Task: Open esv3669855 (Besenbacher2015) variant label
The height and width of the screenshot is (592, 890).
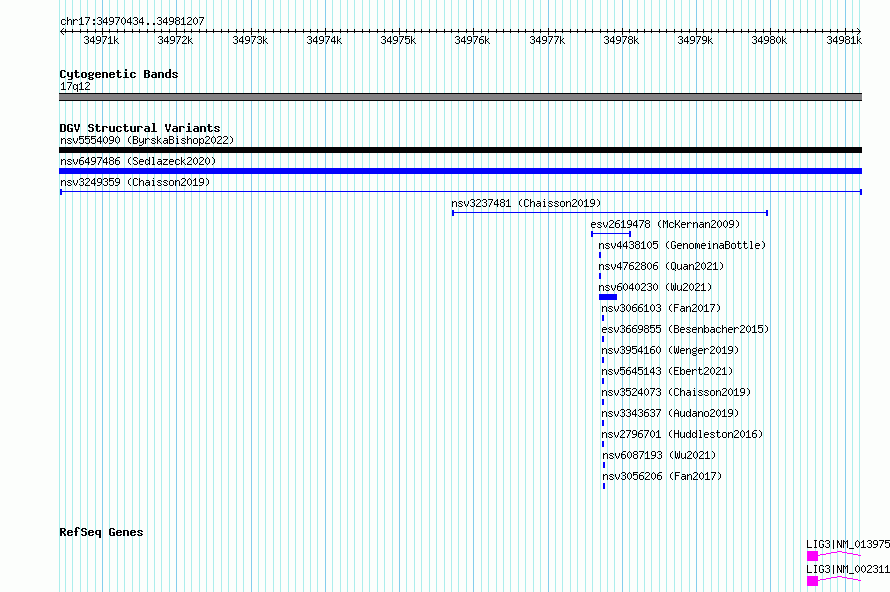Action: point(685,329)
